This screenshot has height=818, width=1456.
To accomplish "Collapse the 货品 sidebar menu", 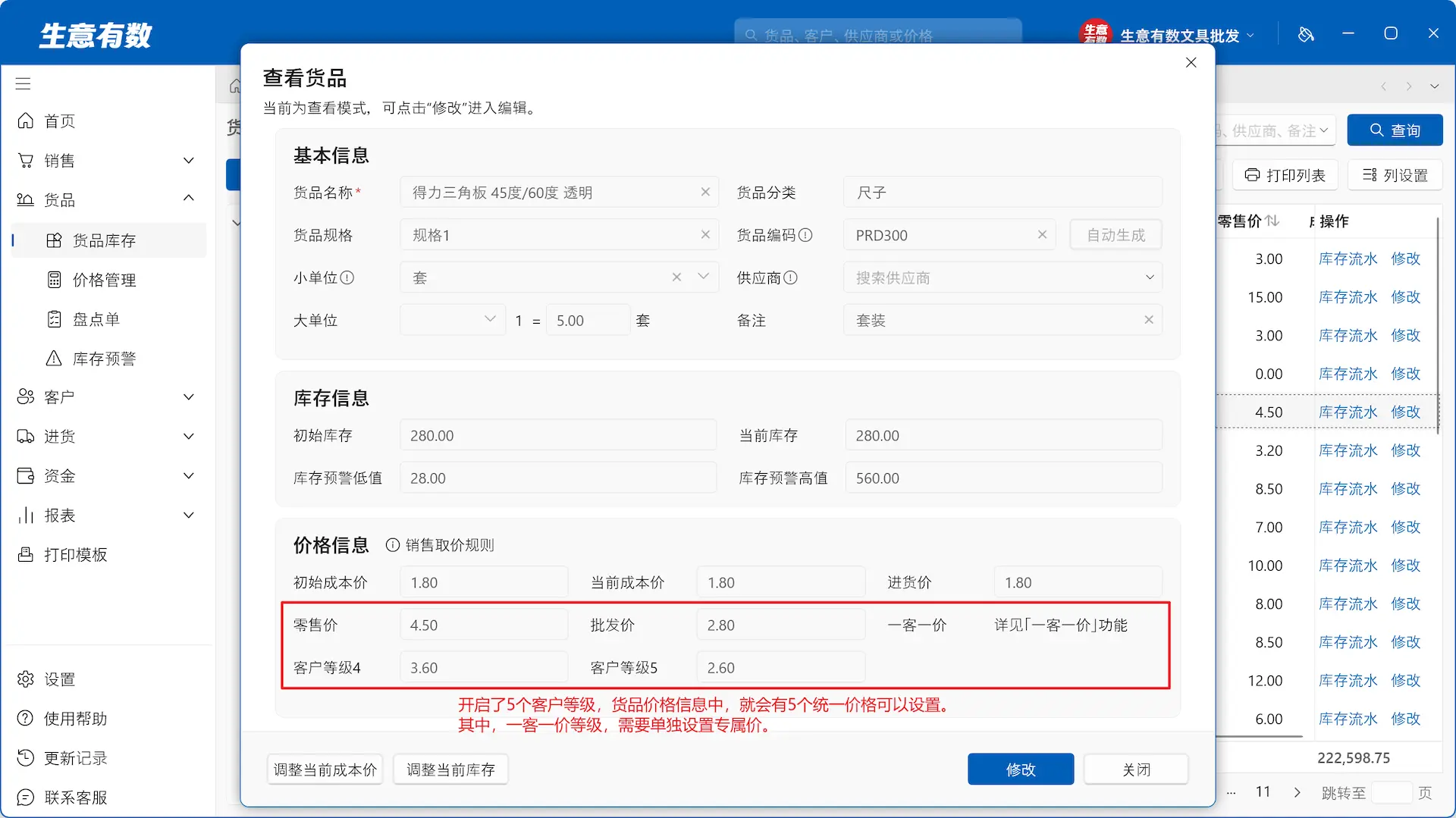I will click(x=189, y=199).
